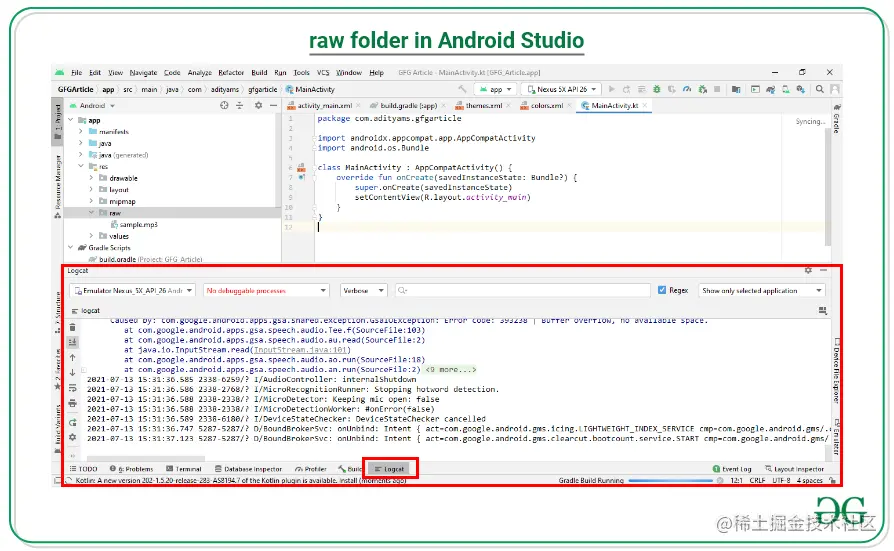Click the up arrow icon in logcat sidebar
The width and height of the screenshot is (894, 551).
coord(72,357)
